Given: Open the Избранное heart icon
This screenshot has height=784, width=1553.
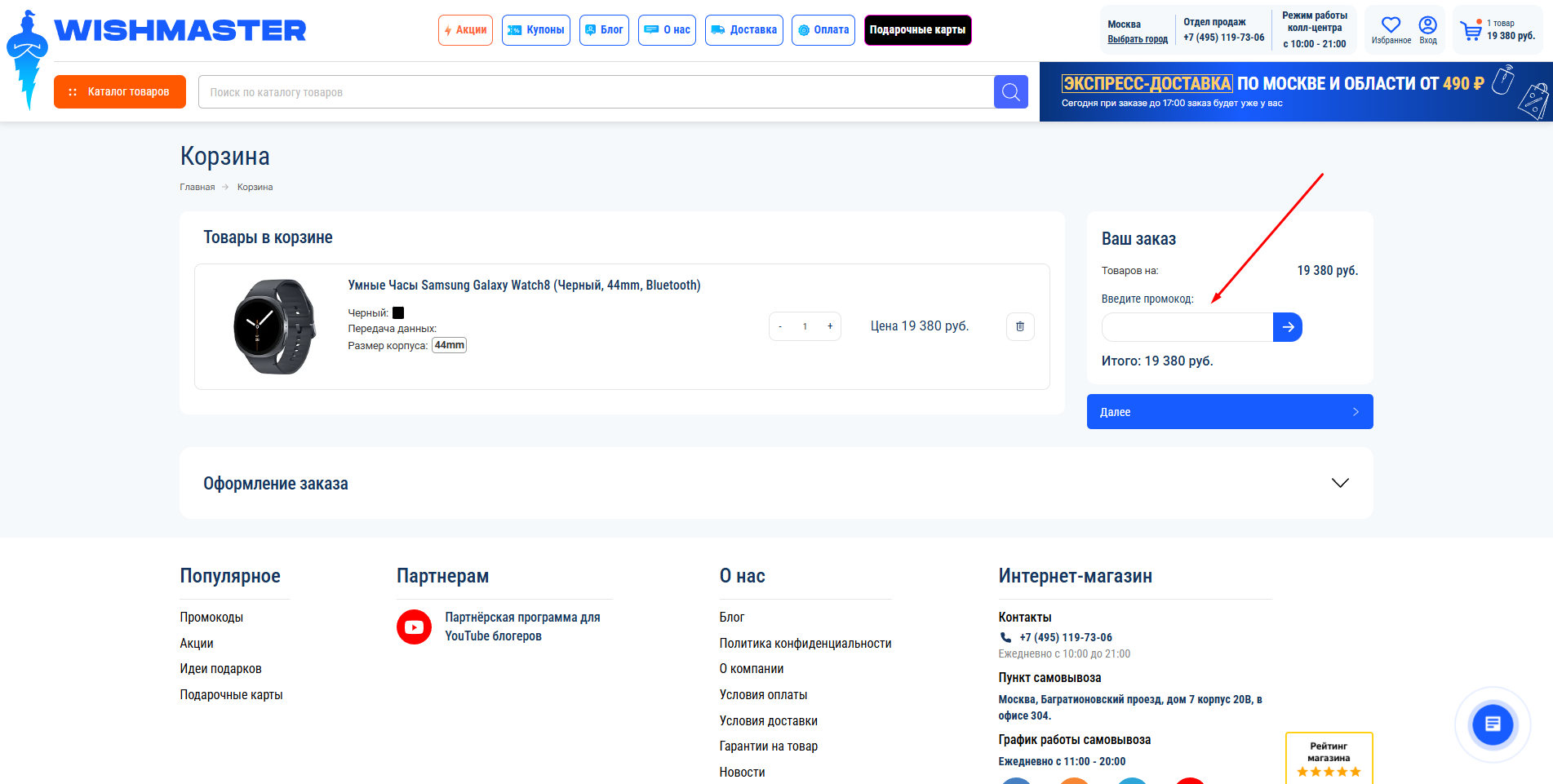Looking at the screenshot, I should (1391, 26).
